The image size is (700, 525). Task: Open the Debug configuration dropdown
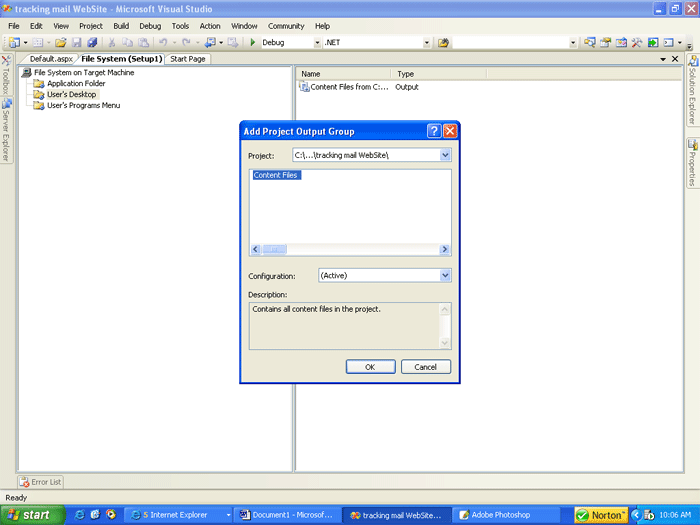pyautogui.click(x=317, y=42)
